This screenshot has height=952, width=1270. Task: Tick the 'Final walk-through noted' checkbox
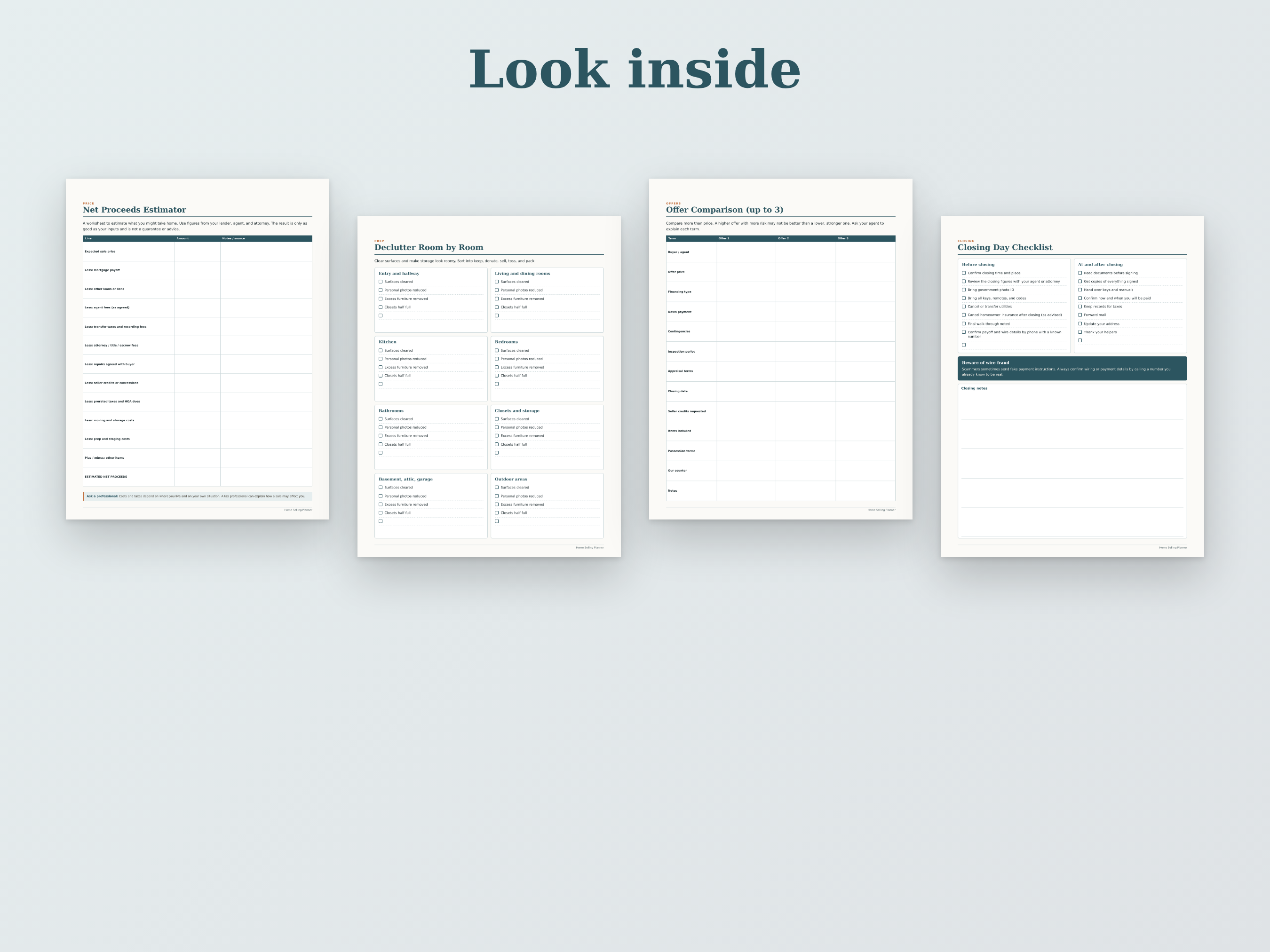[x=963, y=323]
